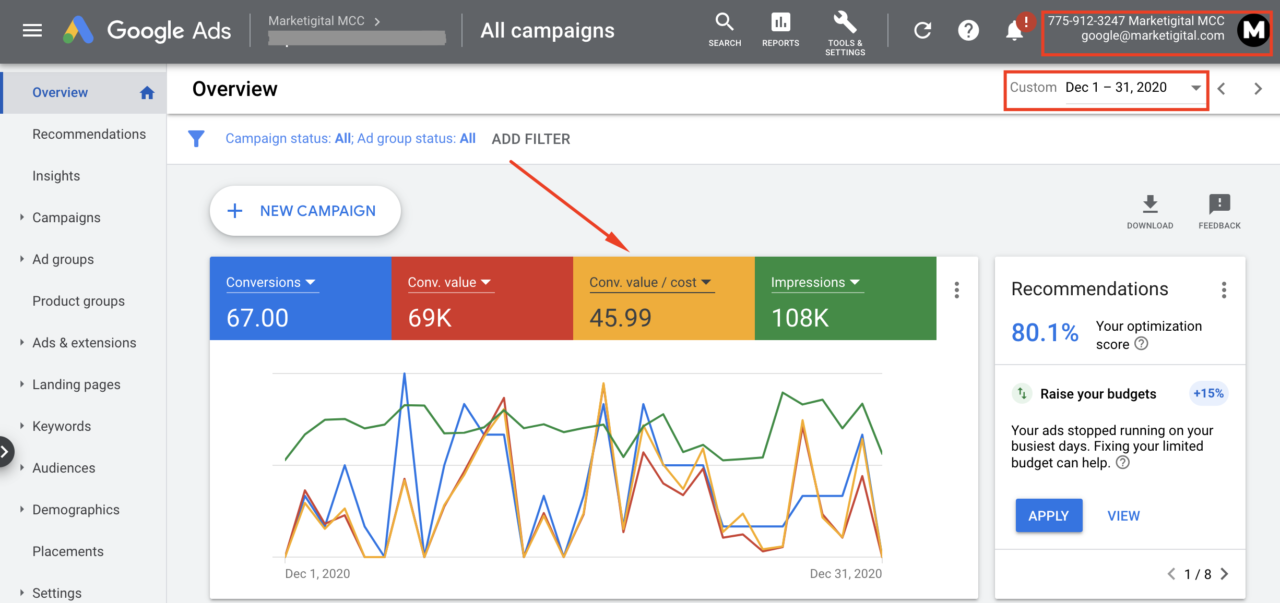The height and width of the screenshot is (603, 1280).
Task: Click the filter funnel icon
Action: [197, 139]
